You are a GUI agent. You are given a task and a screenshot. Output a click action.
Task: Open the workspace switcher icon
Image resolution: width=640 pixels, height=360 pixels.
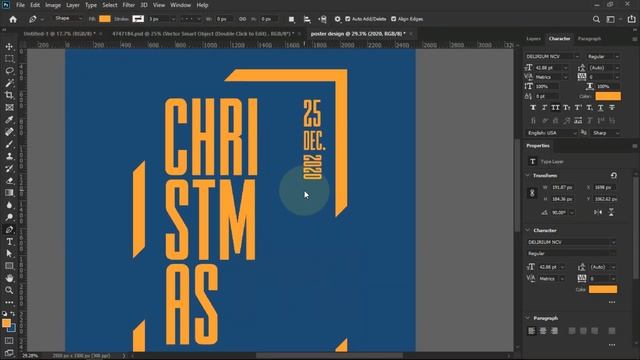pyautogui.click(x=611, y=19)
